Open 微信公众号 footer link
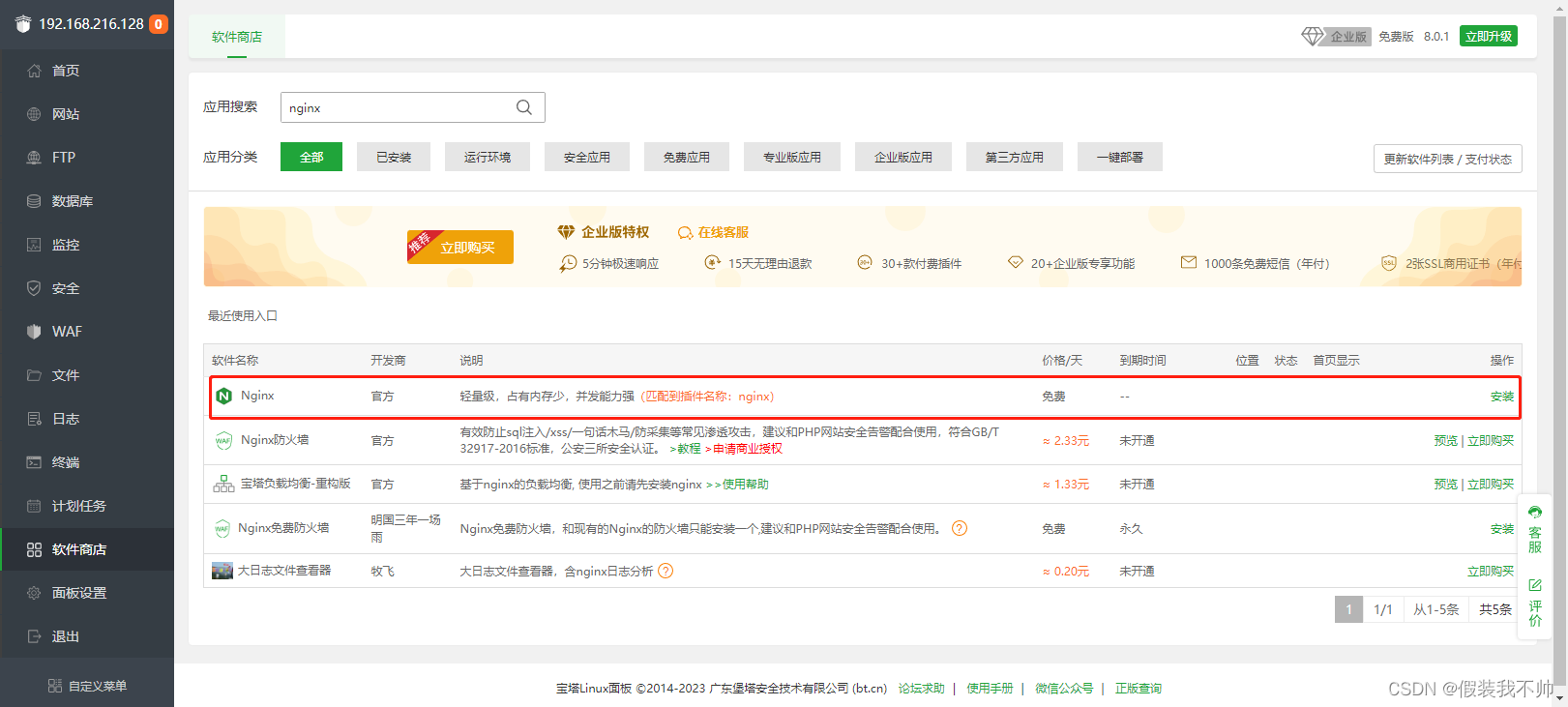This screenshot has height=707, width=1568. [1064, 689]
